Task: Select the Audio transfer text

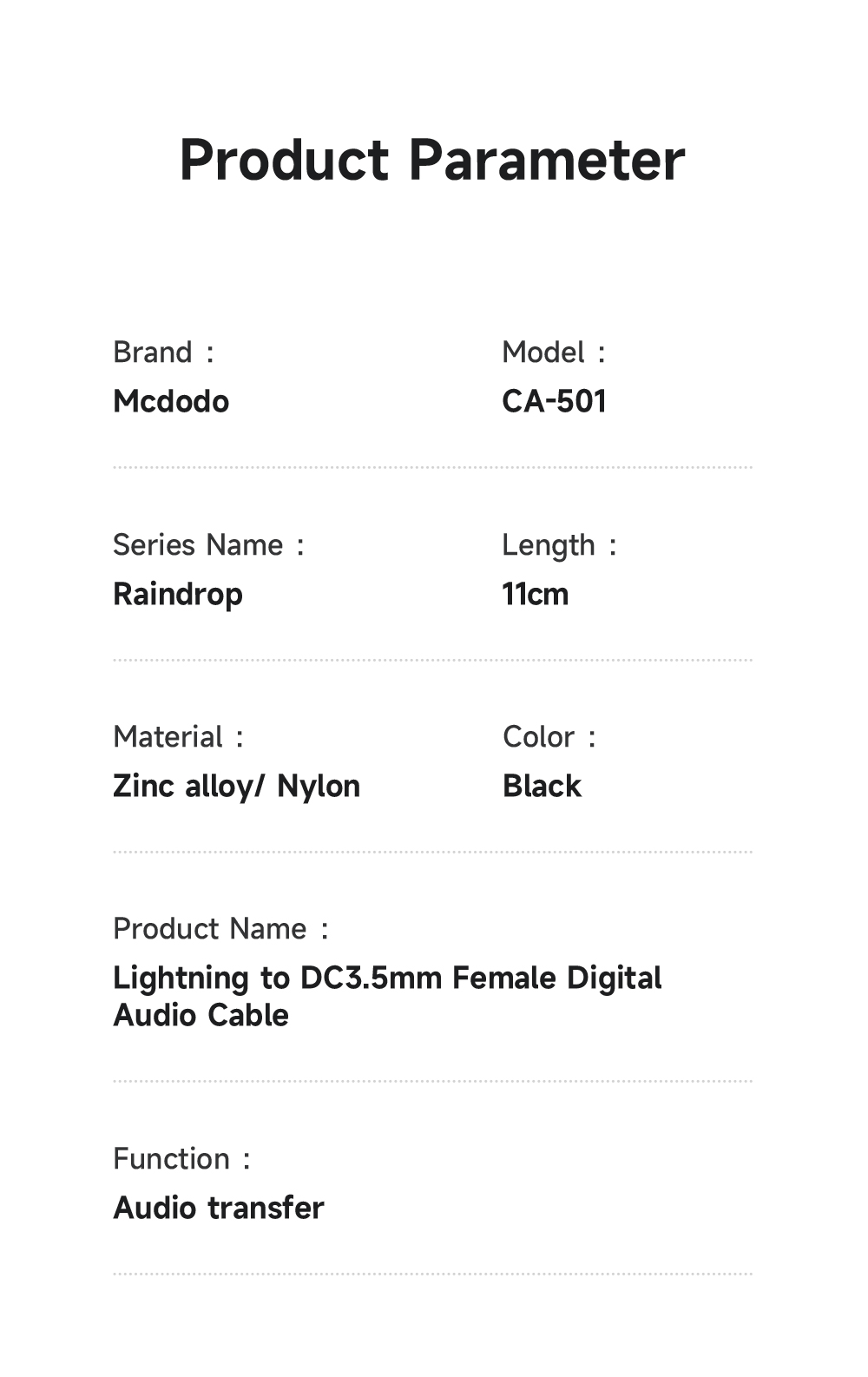Action: tap(219, 1208)
